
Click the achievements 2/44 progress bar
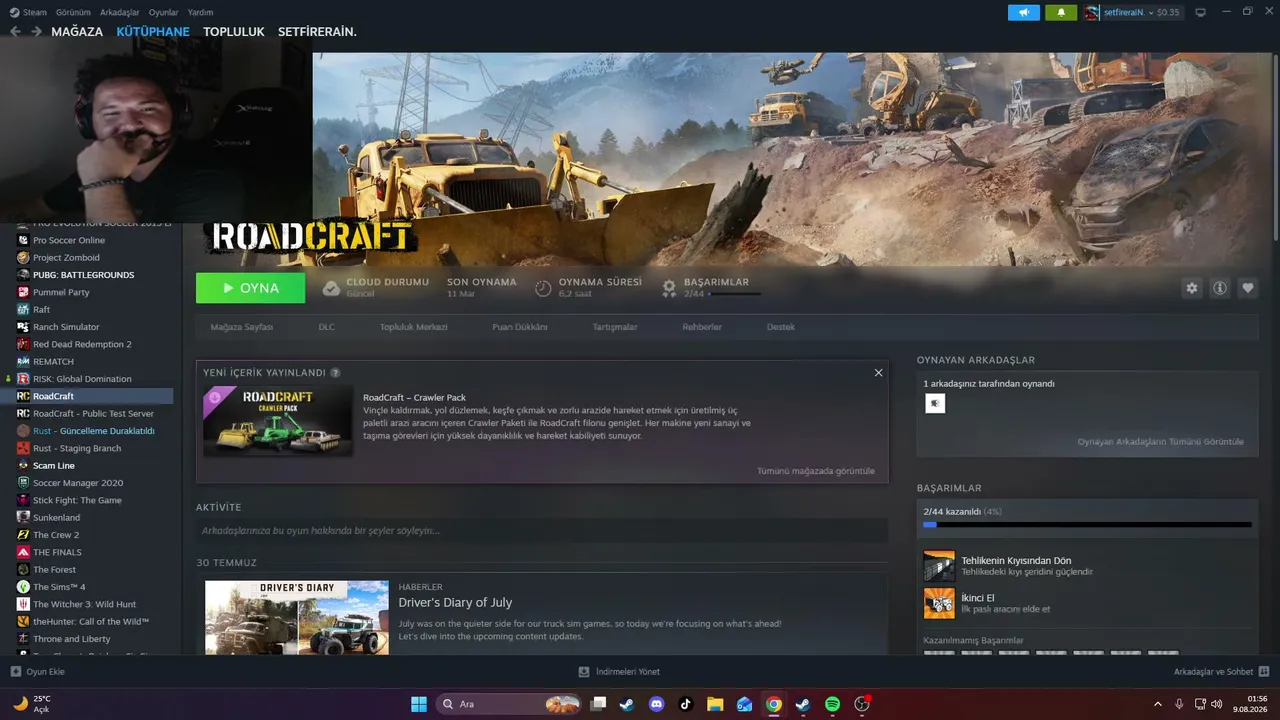[x=1087, y=524]
